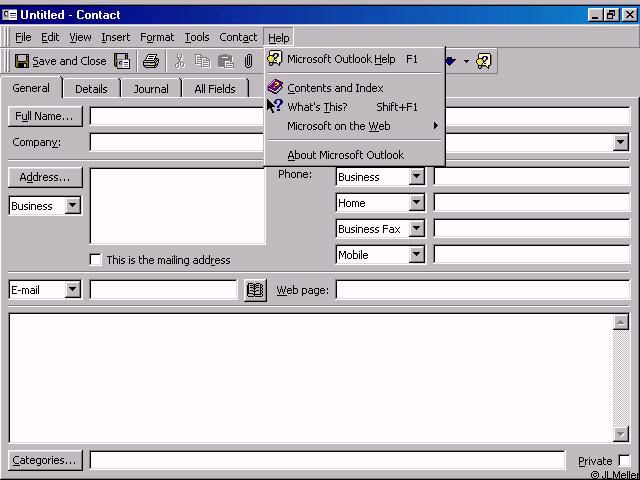Click the Microsoft Outlook Help menu icon
The width and height of the screenshot is (640, 480).
click(x=275, y=59)
